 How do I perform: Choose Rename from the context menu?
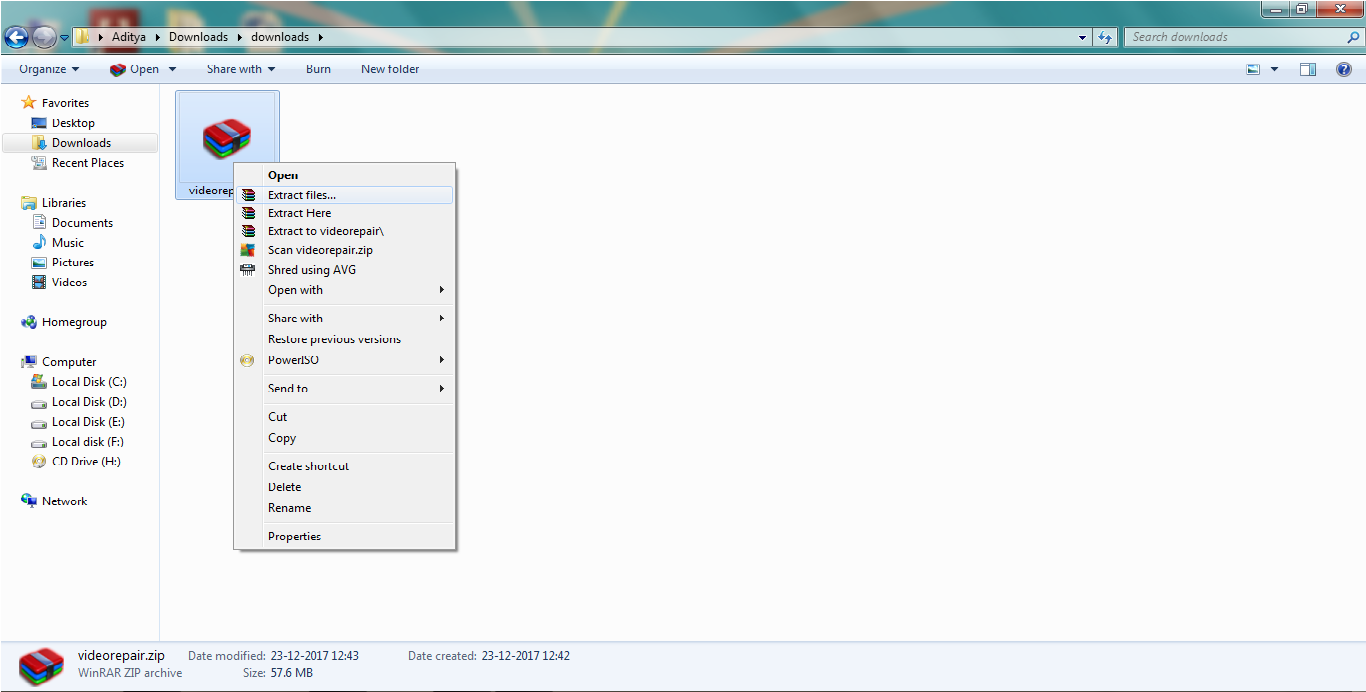coord(344,508)
